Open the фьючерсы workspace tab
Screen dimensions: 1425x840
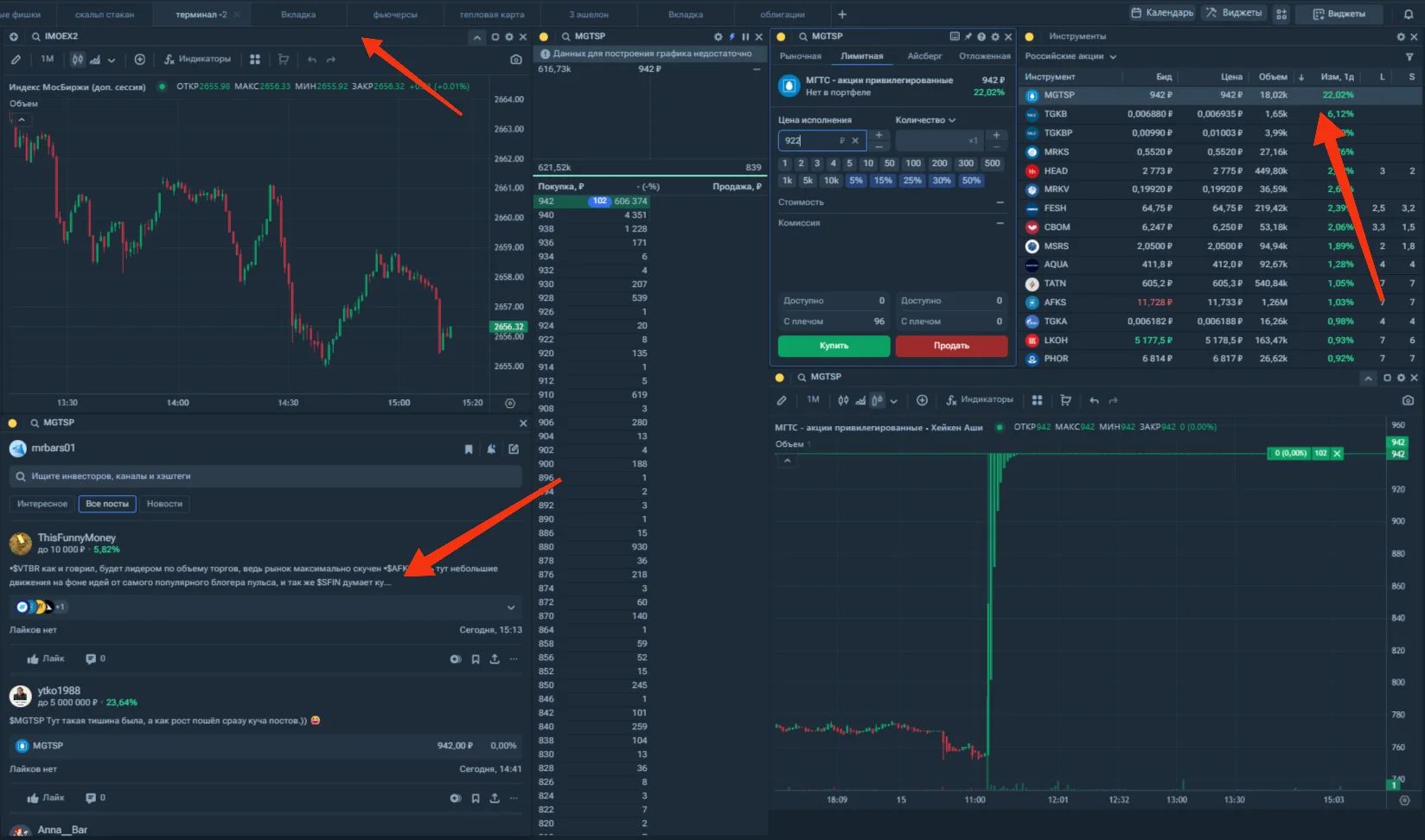tap(395, 15)
